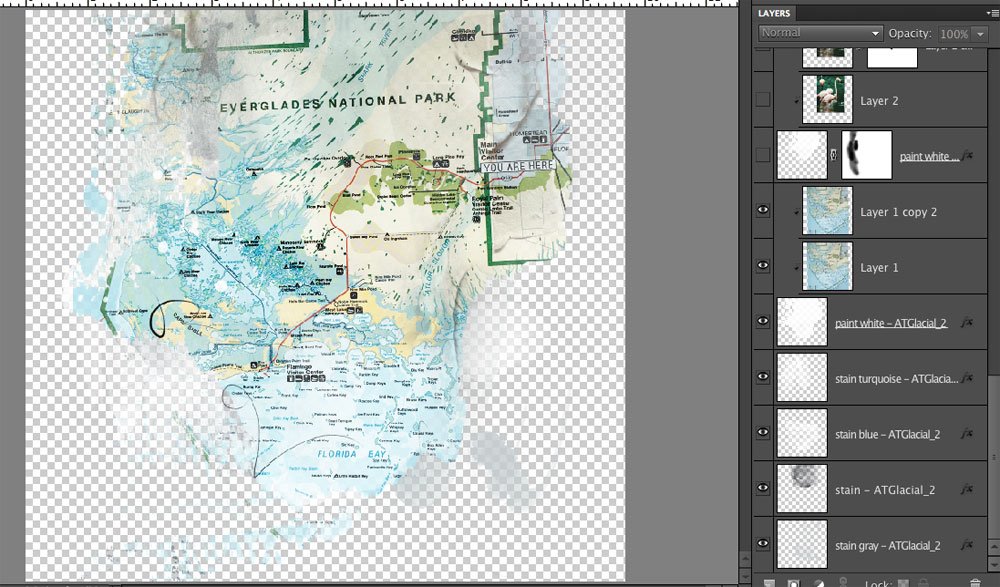Click thumbnail of stain gray layer
This screenshot has width=1000, height=587.
click(x=802, y=544)
